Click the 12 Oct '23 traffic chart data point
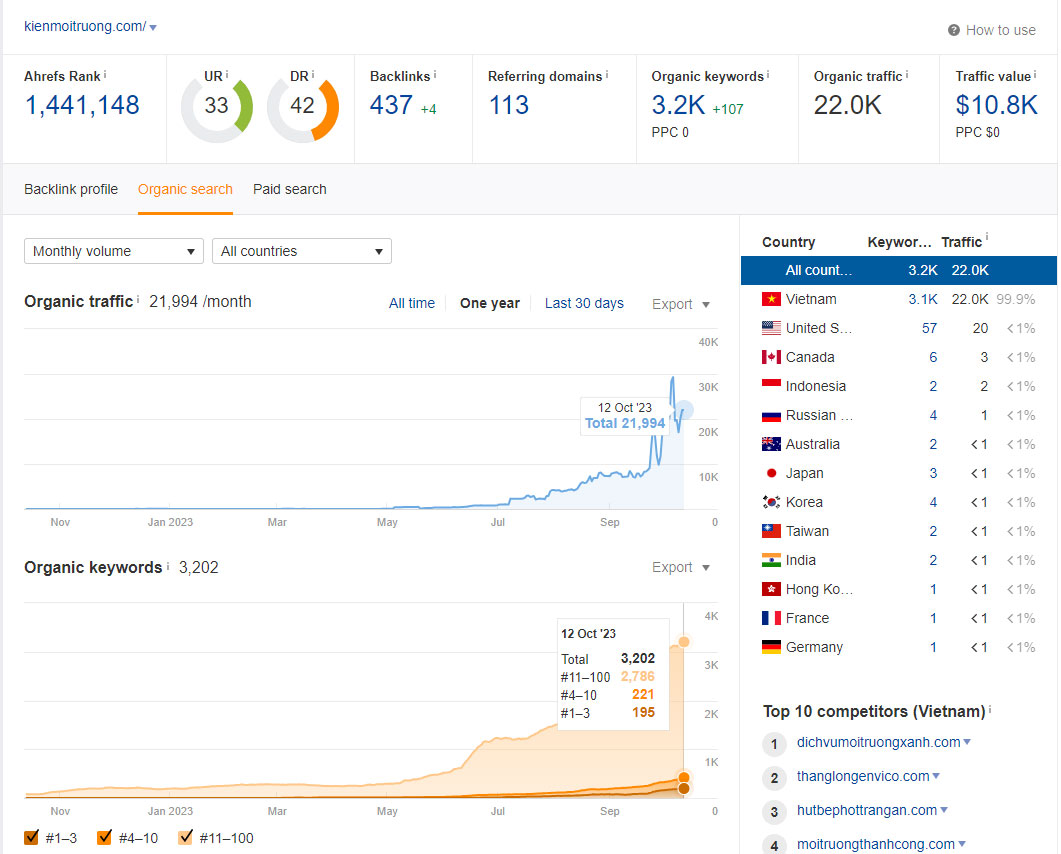This screenshot has width=1061, height=854. click(x=684, y=409)
